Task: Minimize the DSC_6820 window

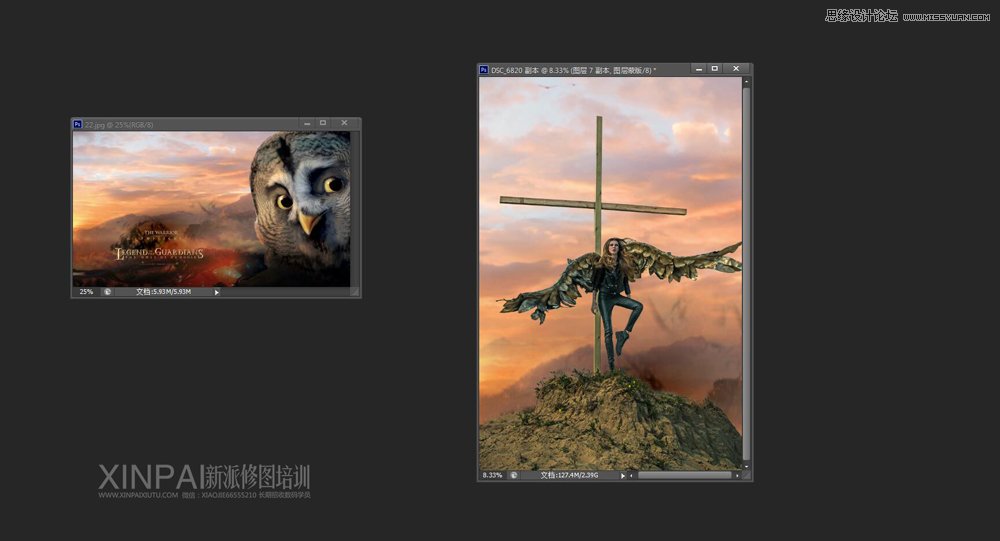Action: point(699,68)
